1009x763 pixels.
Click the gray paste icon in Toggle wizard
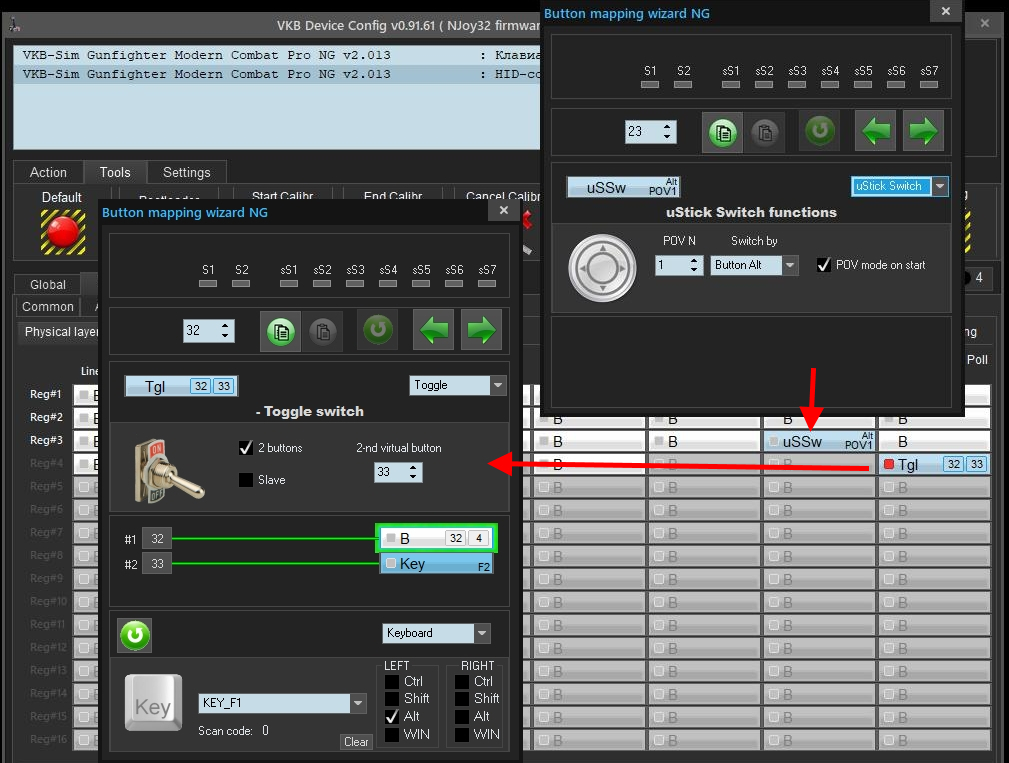[x=323, y=331]
